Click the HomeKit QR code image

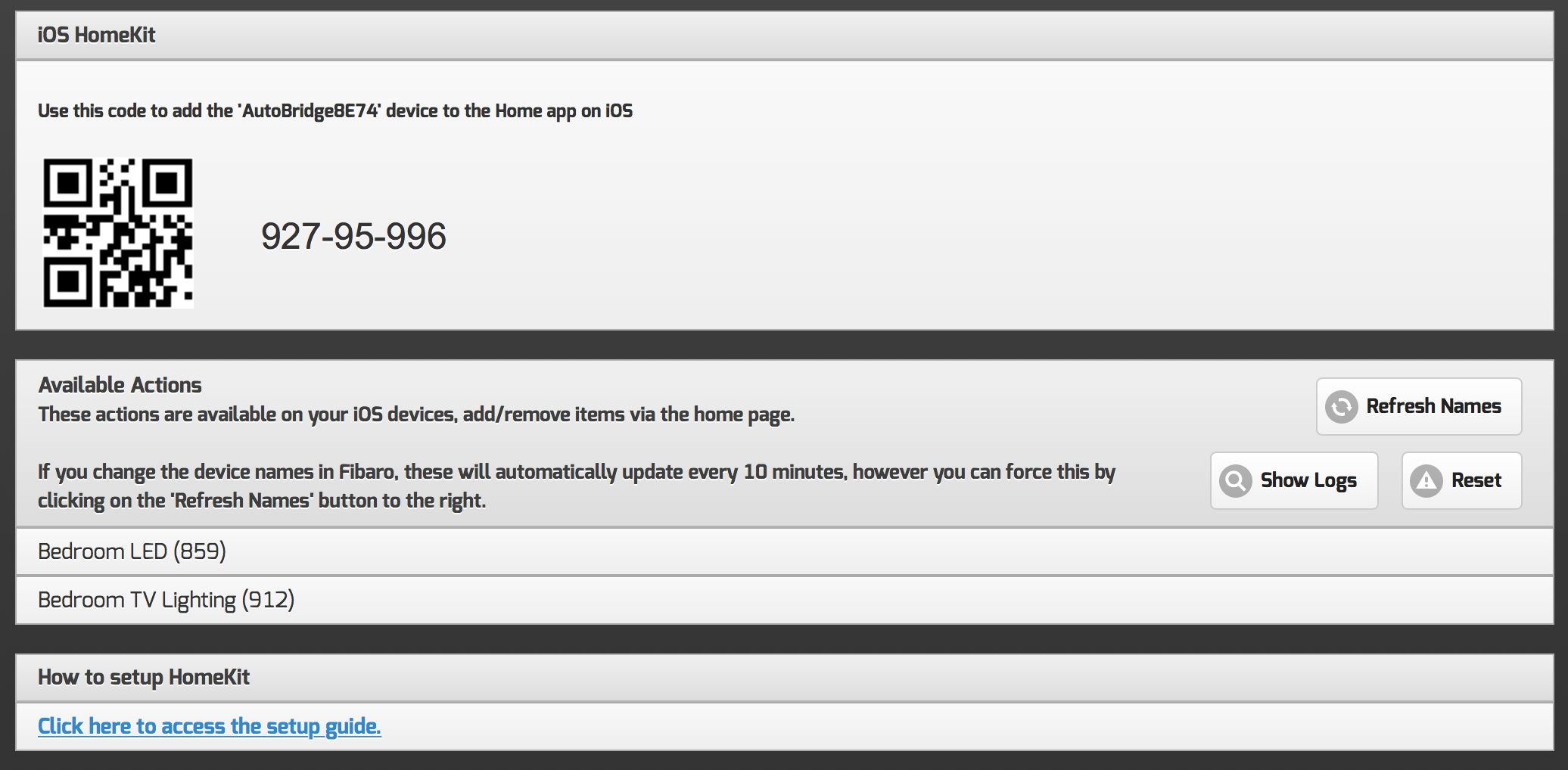(x=118, y=233)
